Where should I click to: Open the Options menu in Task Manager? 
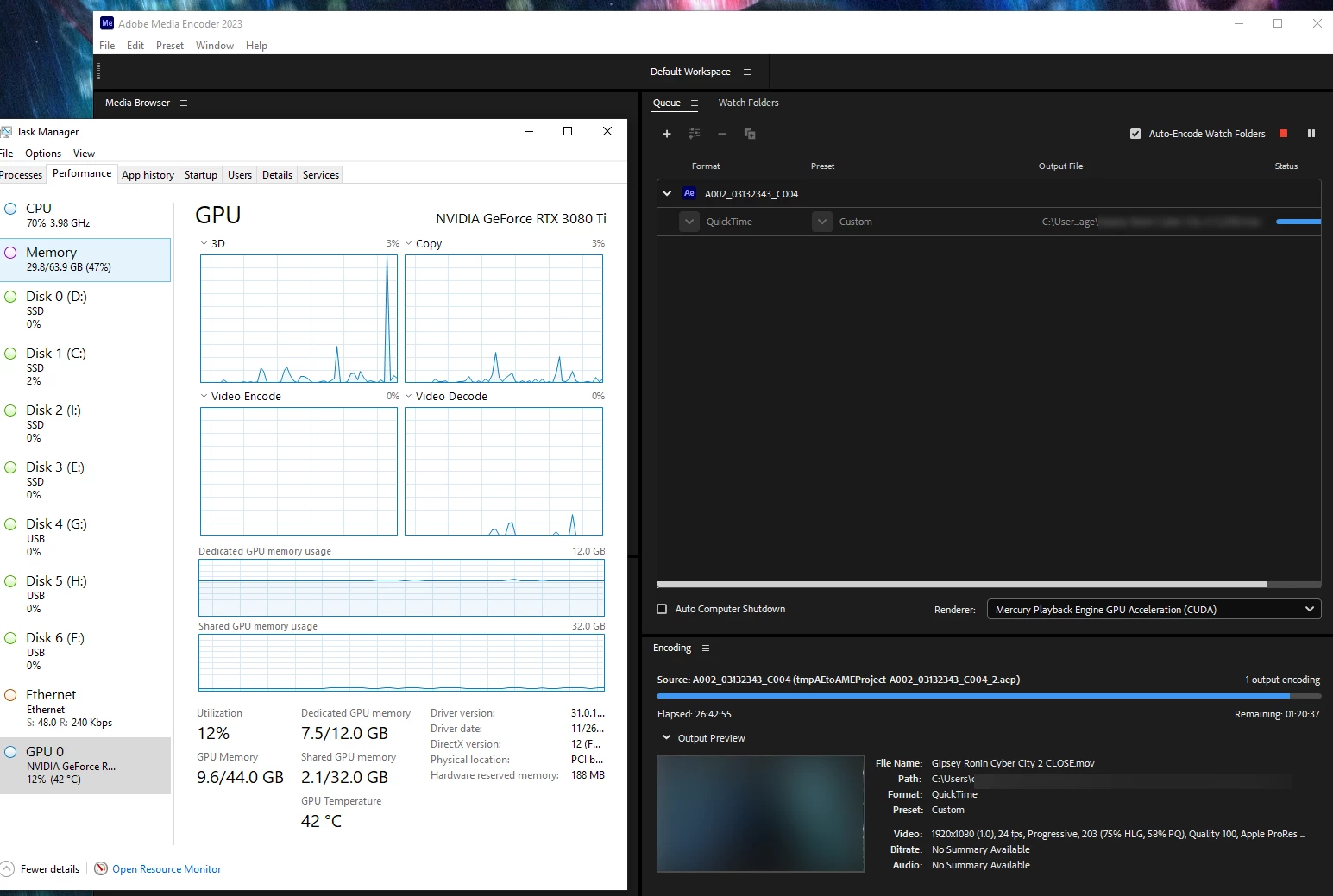coord(43,154)
